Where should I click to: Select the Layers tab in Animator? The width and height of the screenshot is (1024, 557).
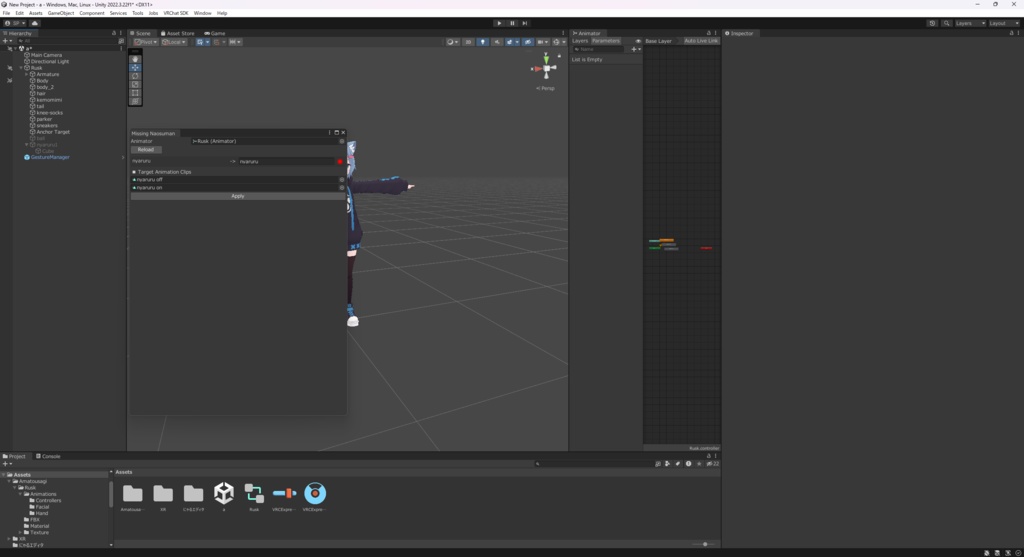click(580, 41)
